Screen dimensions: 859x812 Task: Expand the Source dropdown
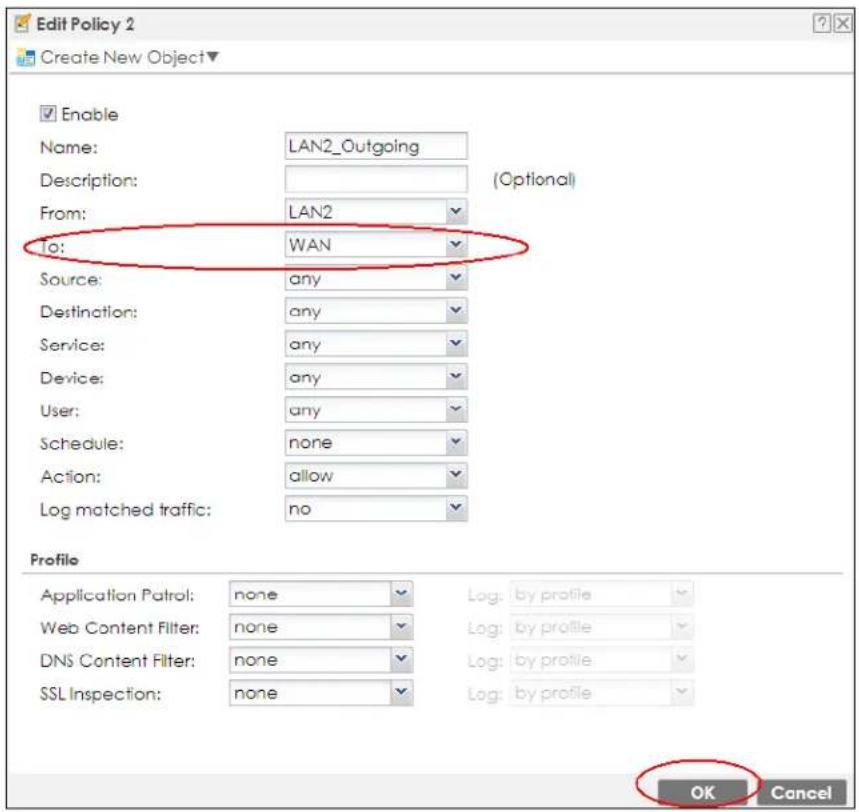376,278
